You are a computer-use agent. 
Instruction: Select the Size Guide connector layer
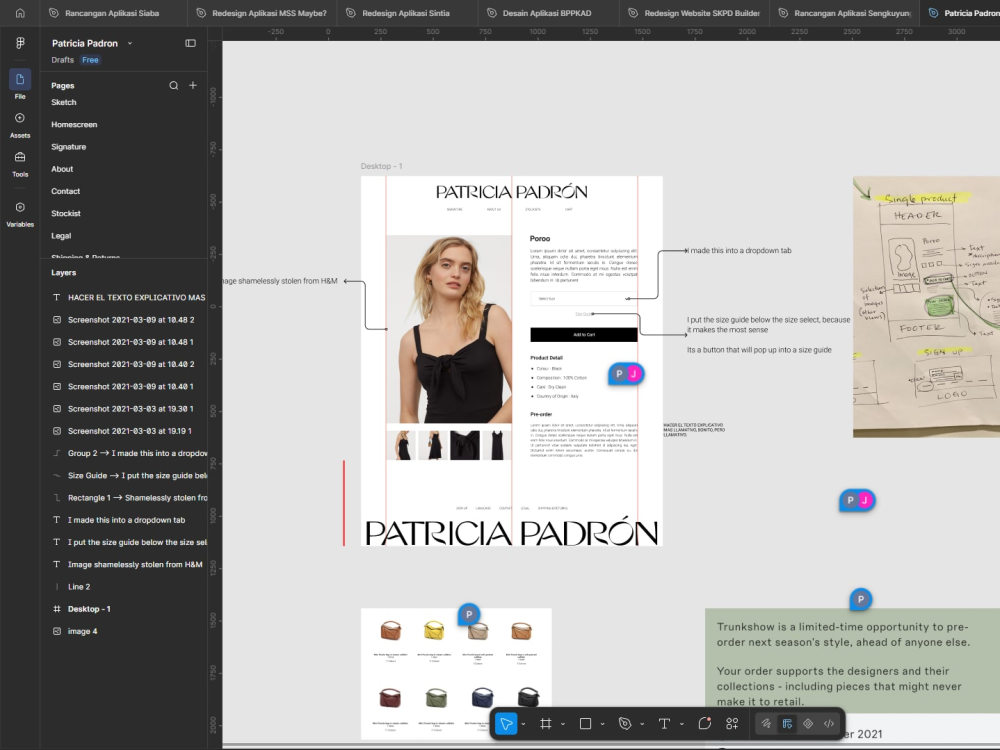click(x=124, y=476)
